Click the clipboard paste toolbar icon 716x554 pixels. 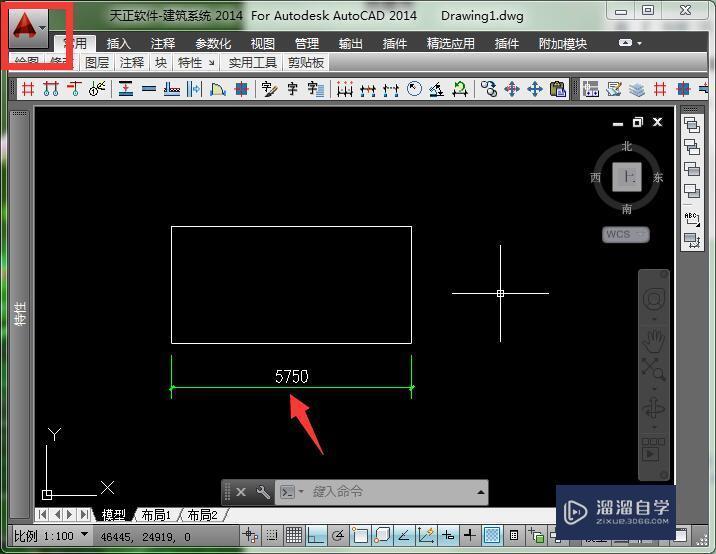coord(558,89)
